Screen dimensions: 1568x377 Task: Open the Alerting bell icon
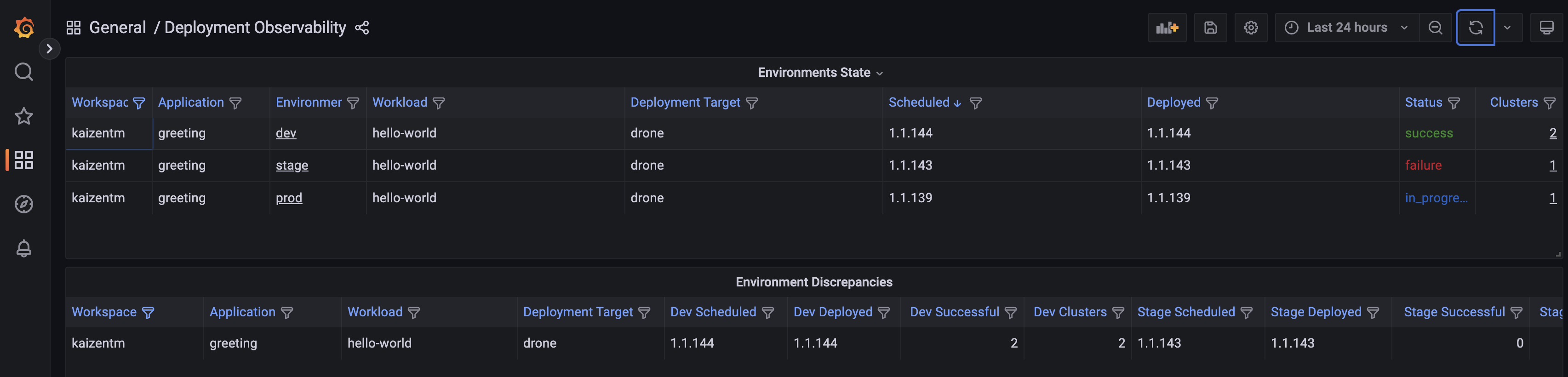[x=24, y=248]
